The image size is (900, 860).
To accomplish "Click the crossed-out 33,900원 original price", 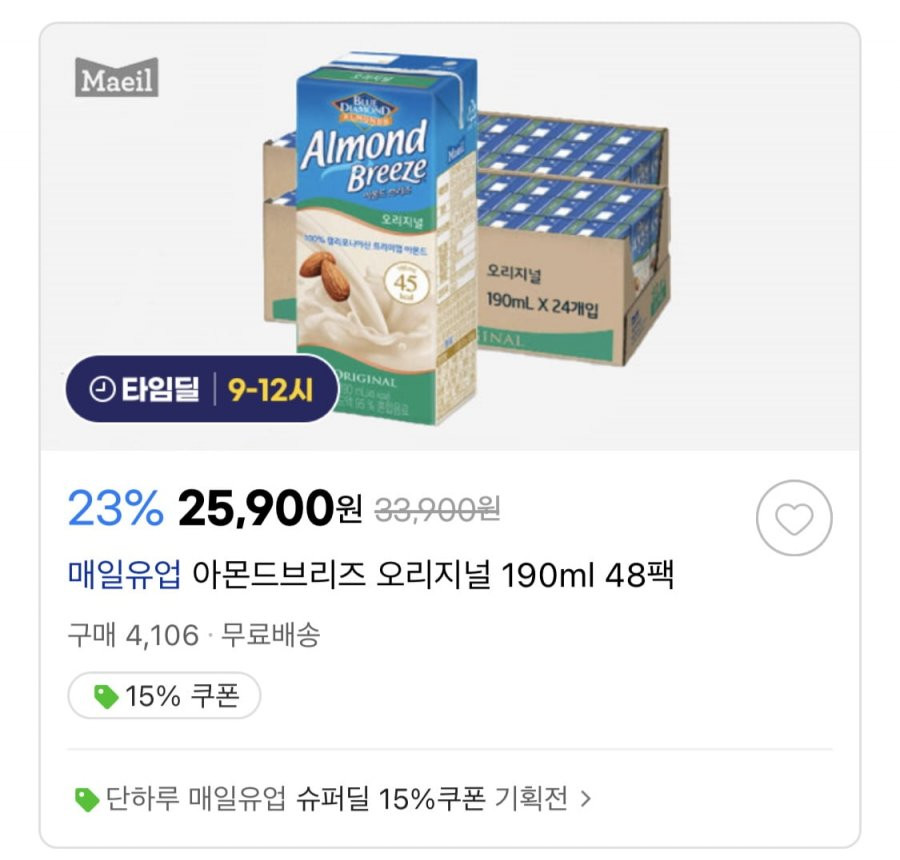I will click(437, 509).
